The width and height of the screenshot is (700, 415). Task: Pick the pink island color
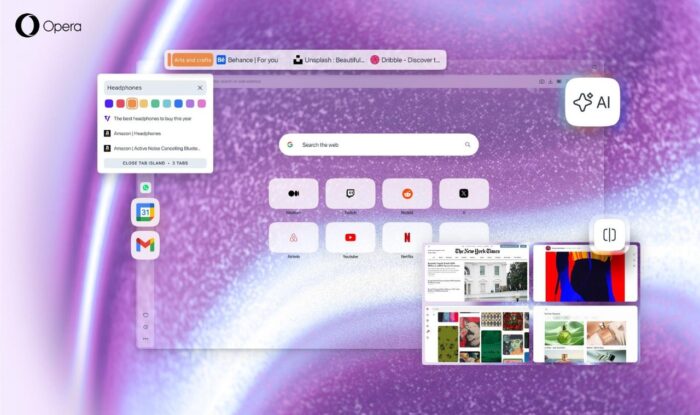coord(201,104)
